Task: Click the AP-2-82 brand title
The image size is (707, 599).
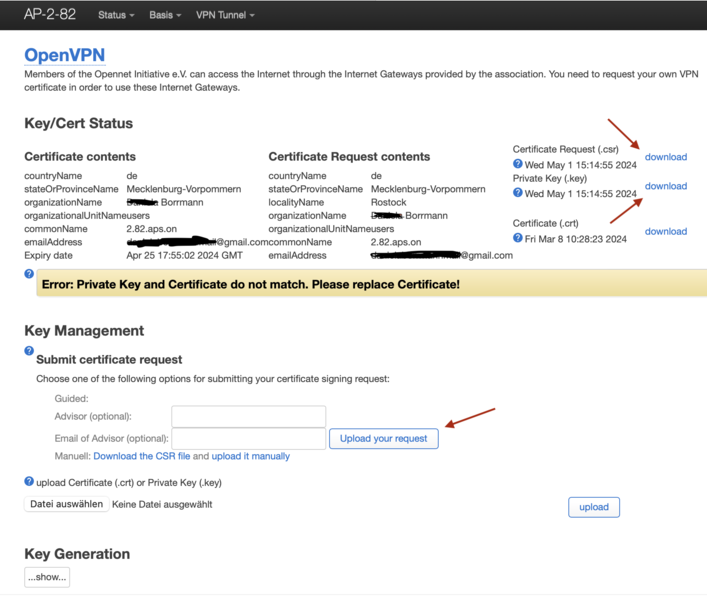Action: (50, 14)
